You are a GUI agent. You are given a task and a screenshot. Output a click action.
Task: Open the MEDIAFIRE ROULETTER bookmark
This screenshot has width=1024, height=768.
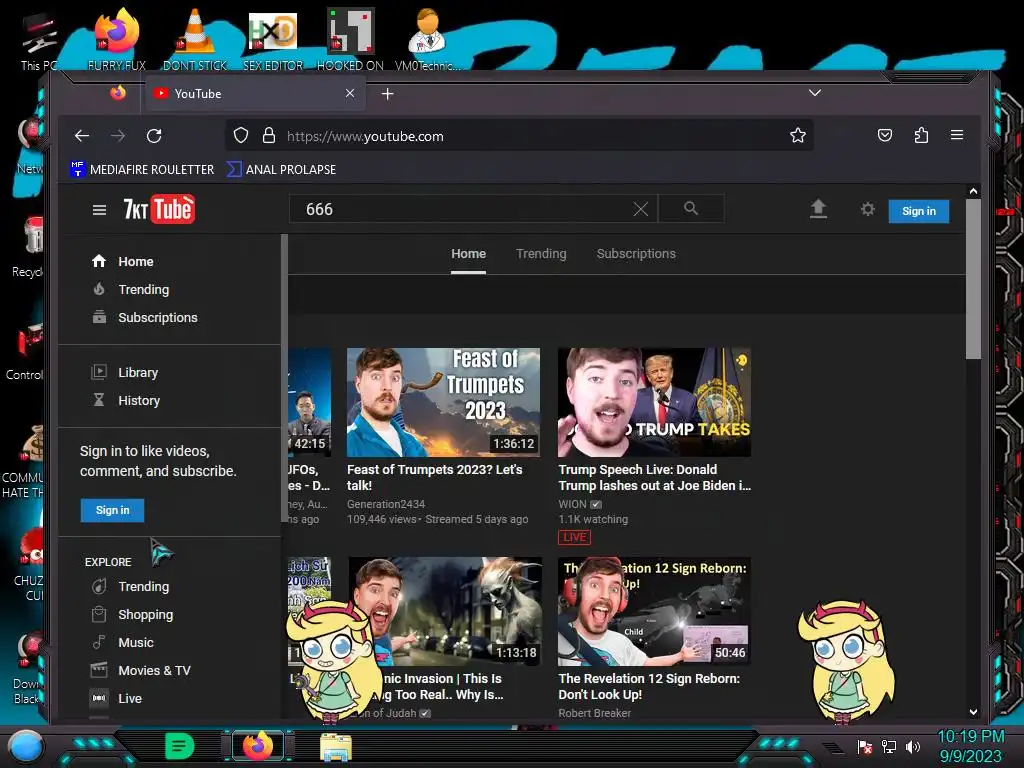coord(142,169)
